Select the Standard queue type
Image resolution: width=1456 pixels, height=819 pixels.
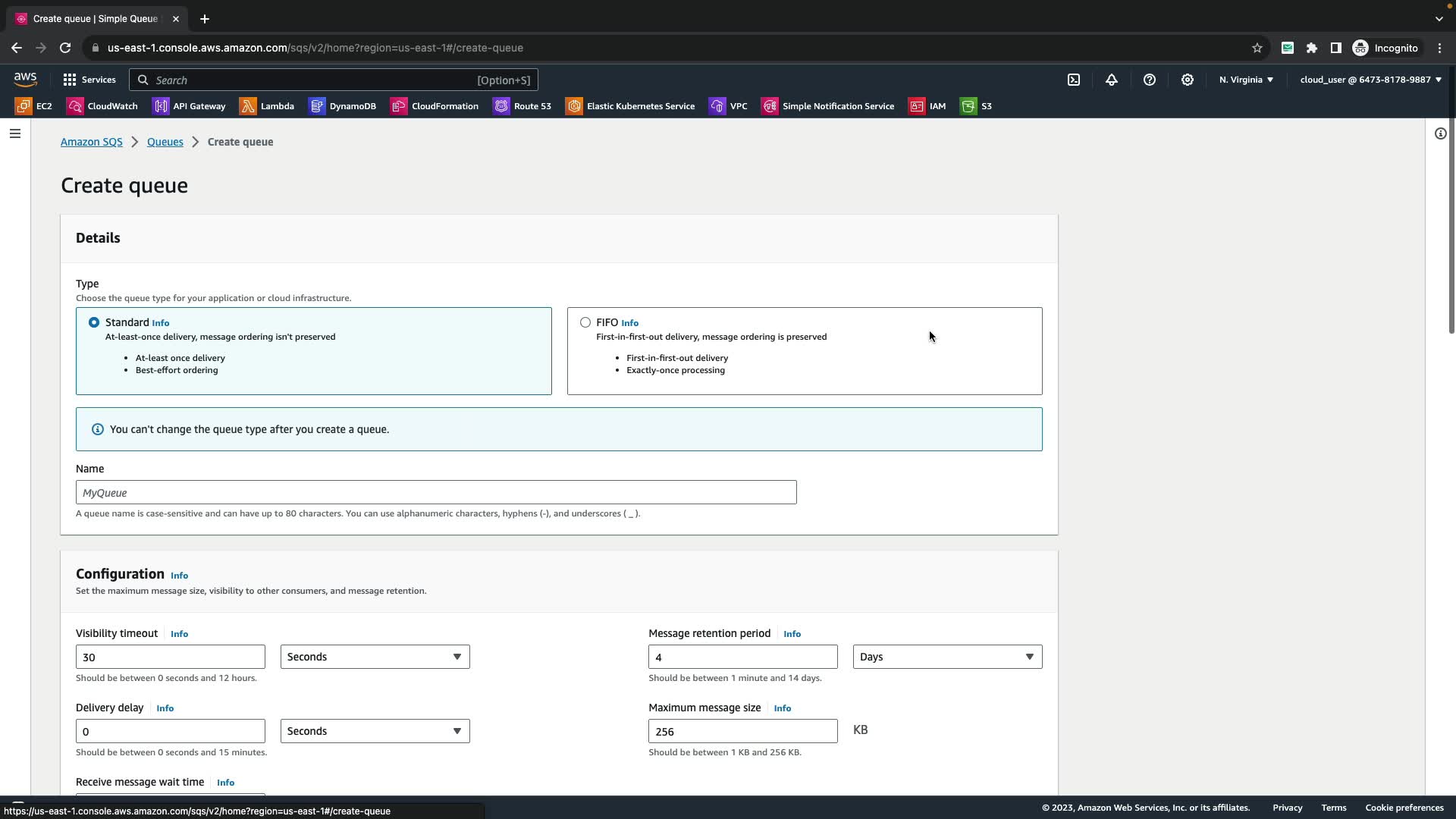point(94,322)
